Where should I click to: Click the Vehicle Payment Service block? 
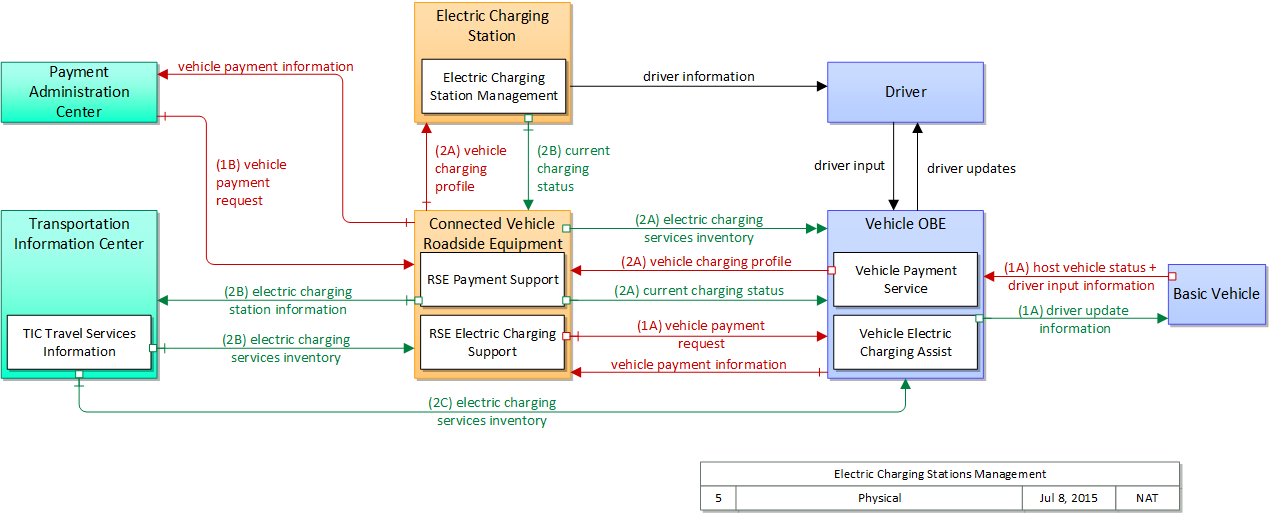(905, 280)
